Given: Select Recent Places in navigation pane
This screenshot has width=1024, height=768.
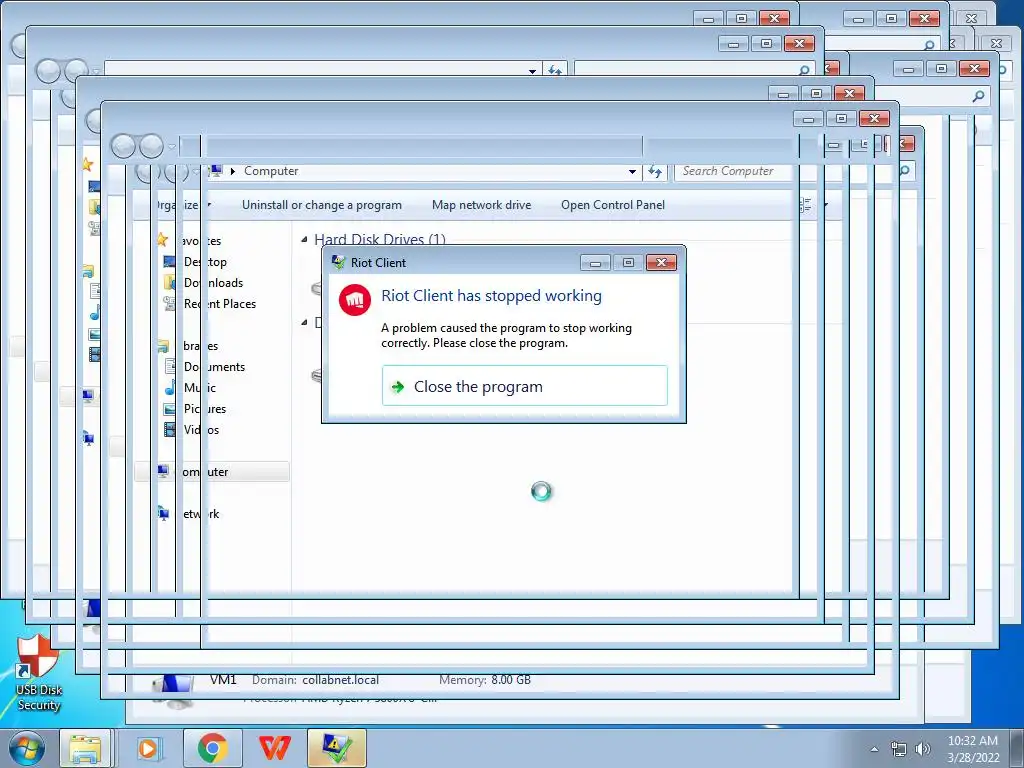Looking at the screenshot, I should click(x=220, y=304).
